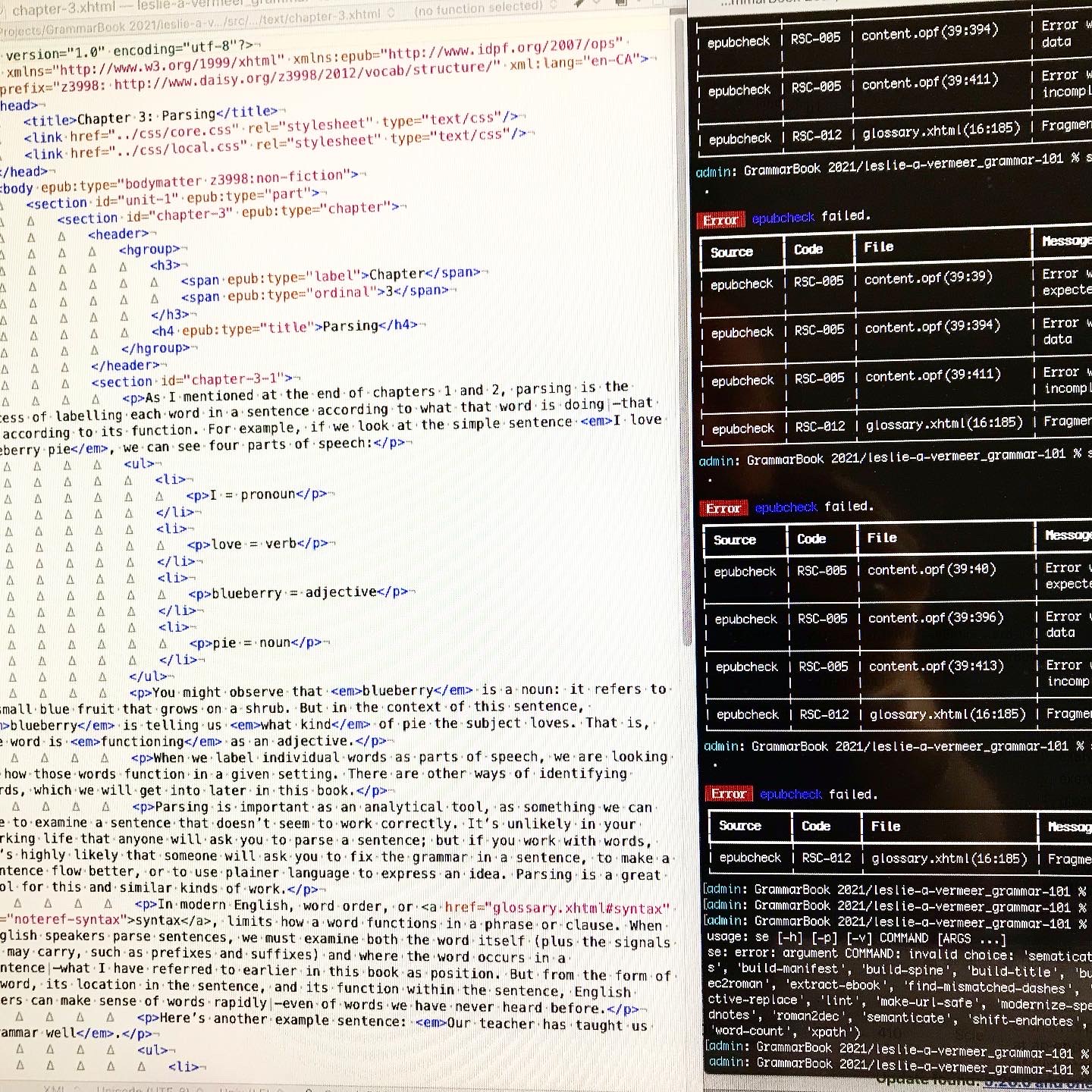Click the content.opf(39:39) error entry
The width and height of the screenshot is (1092, 1092).
[x=928, y=278]
